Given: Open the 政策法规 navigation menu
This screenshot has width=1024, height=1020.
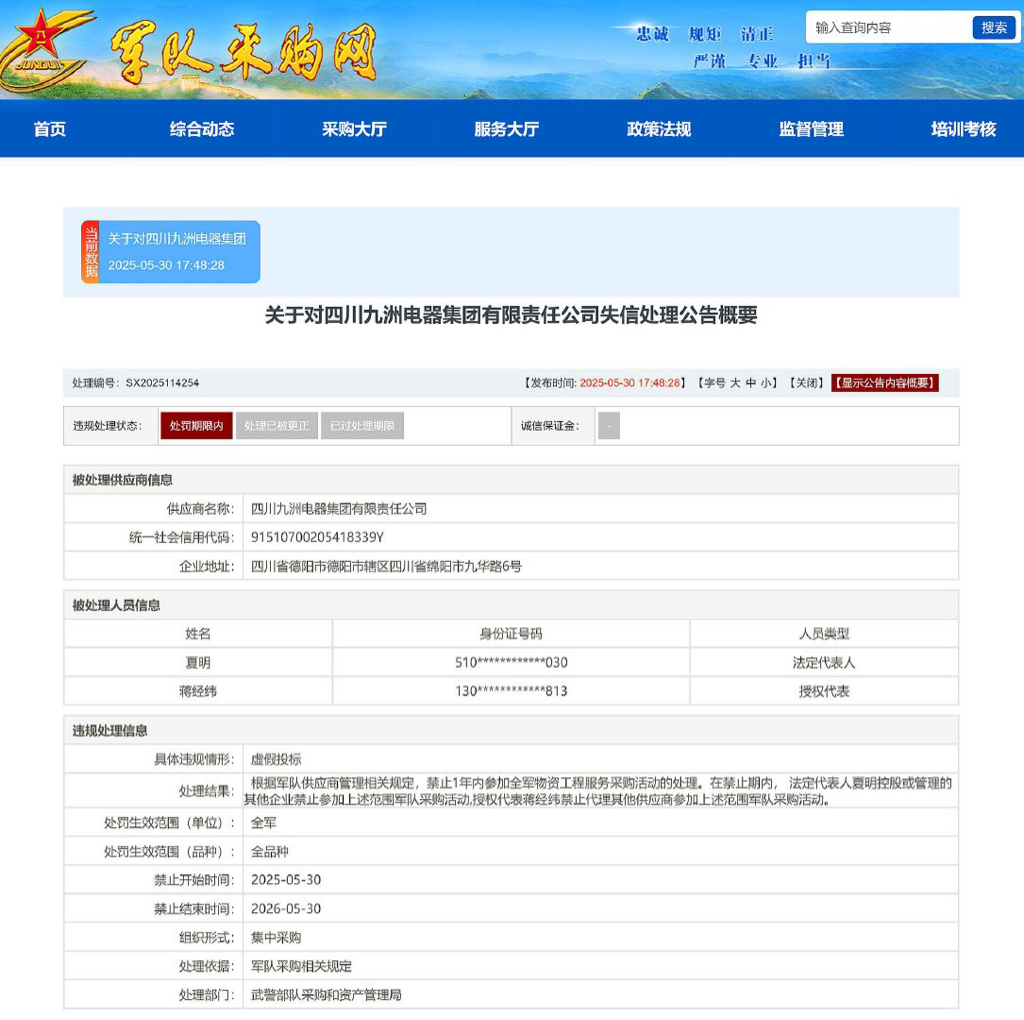Looking at the screenshot, I should tap(659, 129).
